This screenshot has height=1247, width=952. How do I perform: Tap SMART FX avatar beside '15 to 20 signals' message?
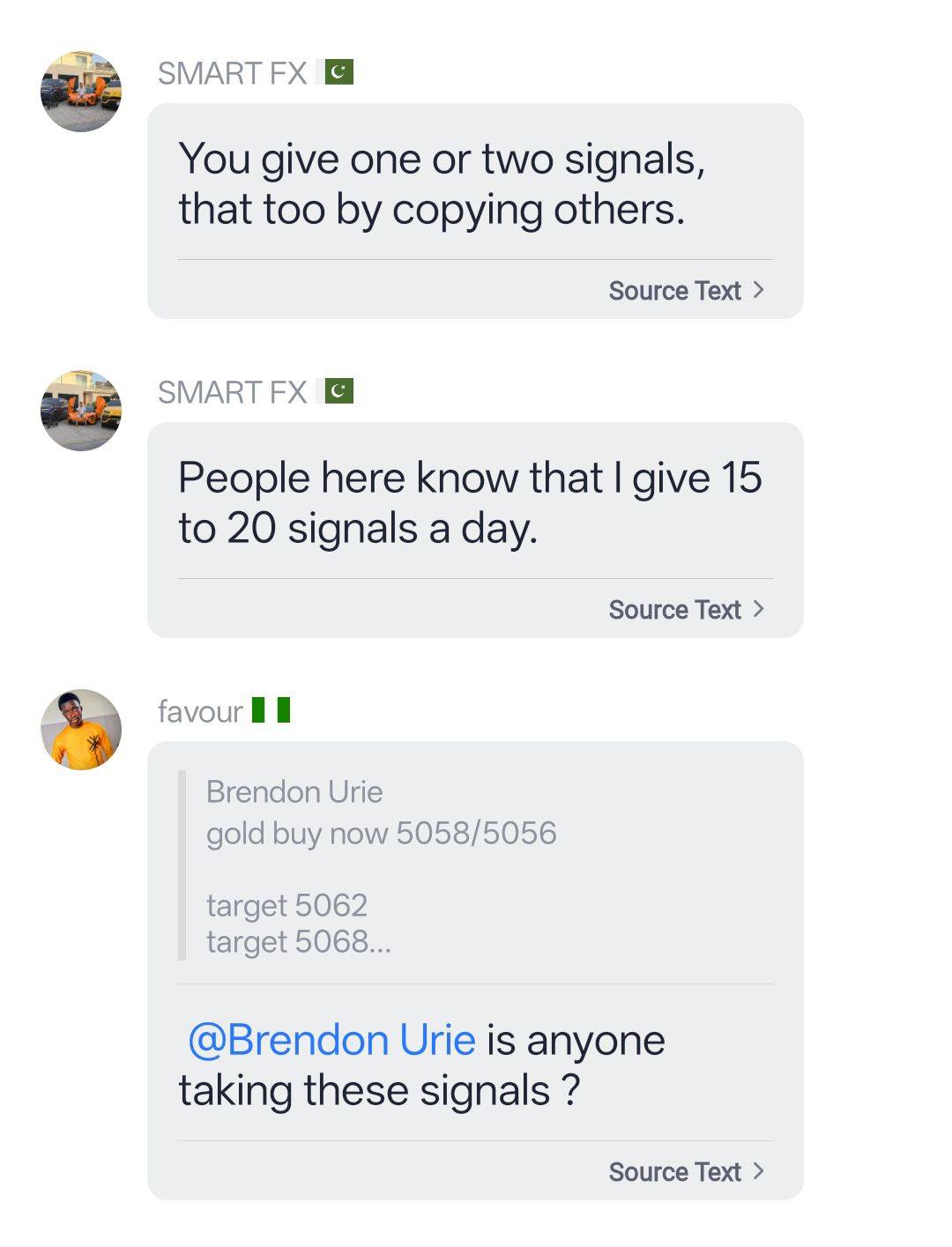[x=81, y=411]
